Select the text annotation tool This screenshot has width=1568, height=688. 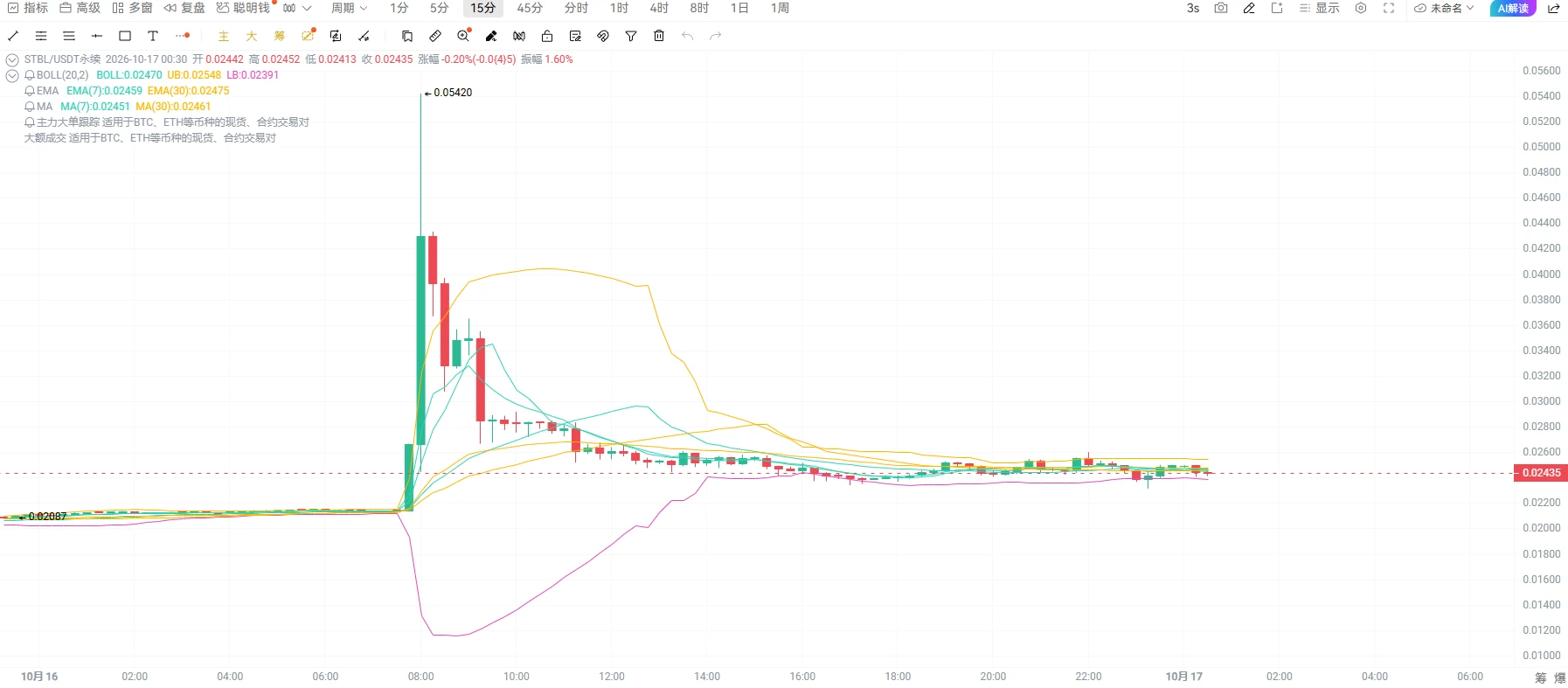pos(153,36)
